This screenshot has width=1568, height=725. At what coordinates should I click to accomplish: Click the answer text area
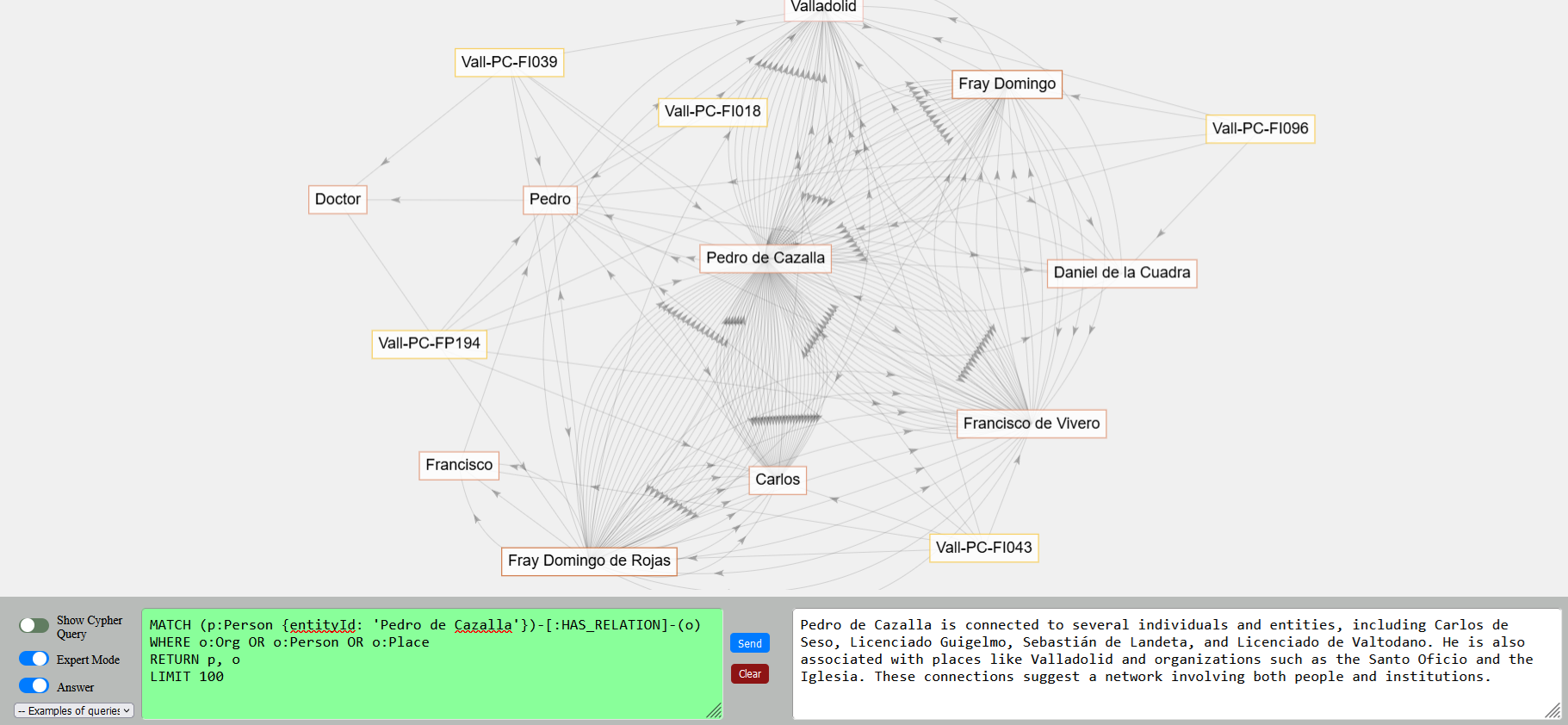(x=1177, y=664)
